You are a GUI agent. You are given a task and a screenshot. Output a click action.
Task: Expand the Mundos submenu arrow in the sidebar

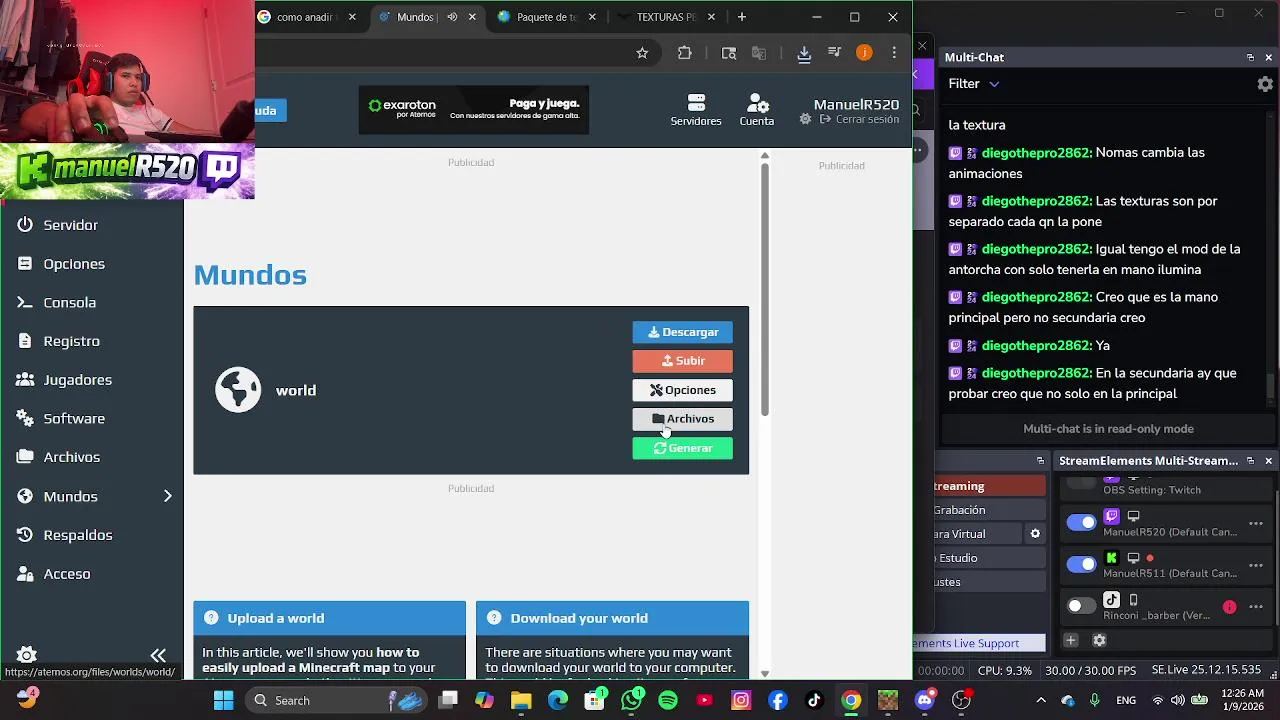[x=167, y=496]
